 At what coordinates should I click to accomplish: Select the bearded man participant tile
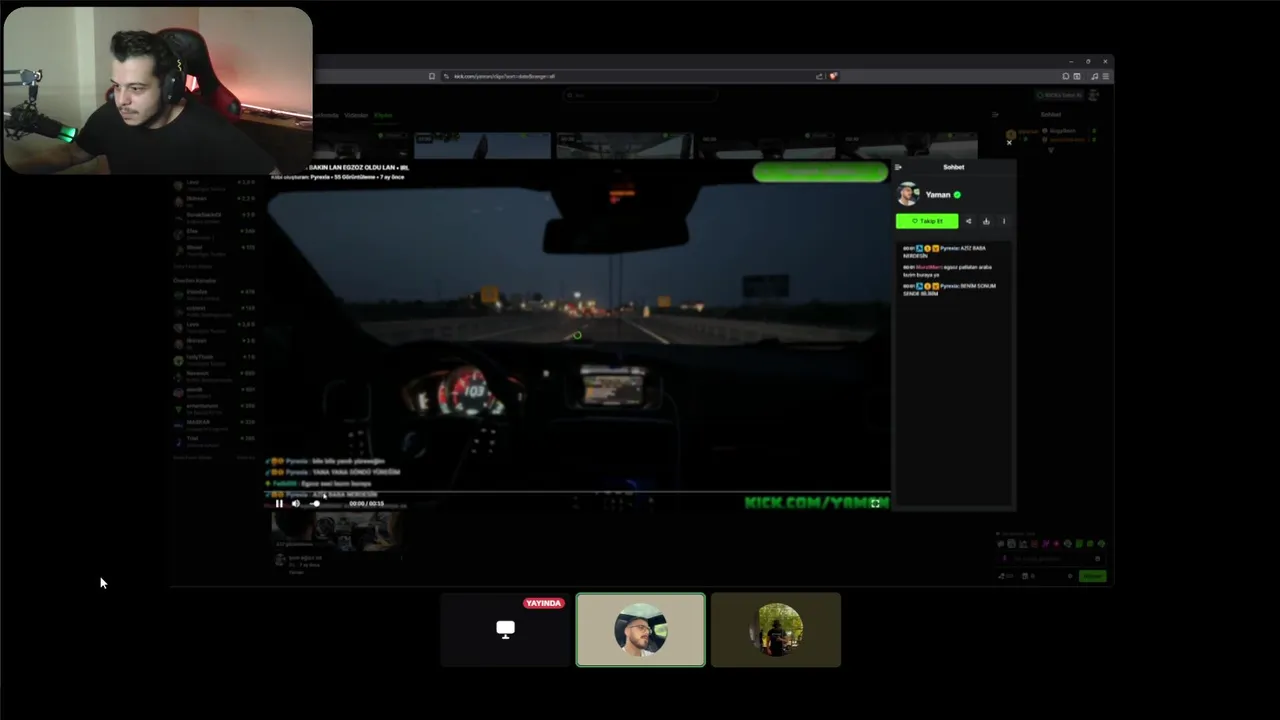pos(640,629)
